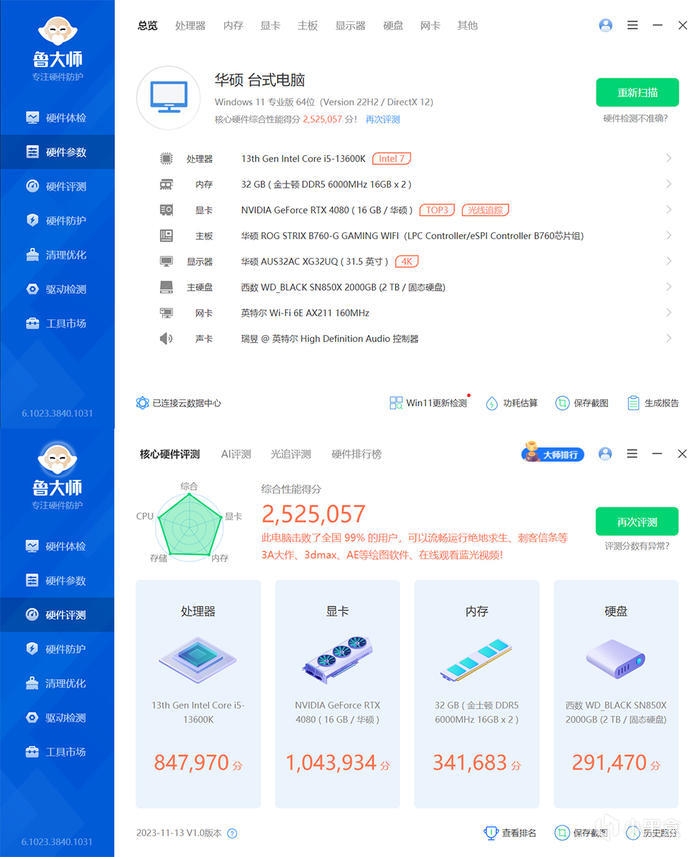Open 硬件防护 in the hardware parameters window sidebar

point(57,220)
